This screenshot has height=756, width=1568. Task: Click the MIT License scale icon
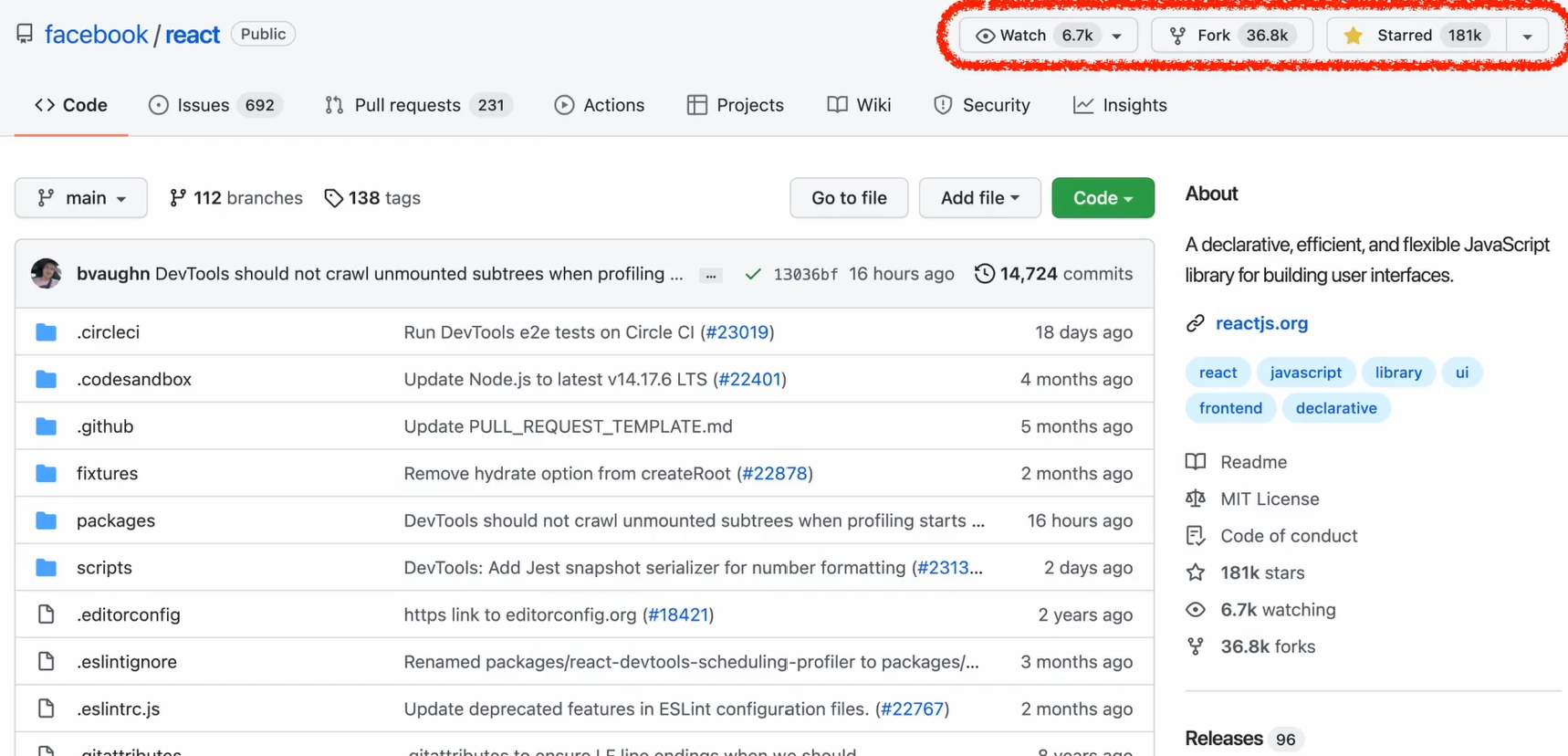[1196, 499]
